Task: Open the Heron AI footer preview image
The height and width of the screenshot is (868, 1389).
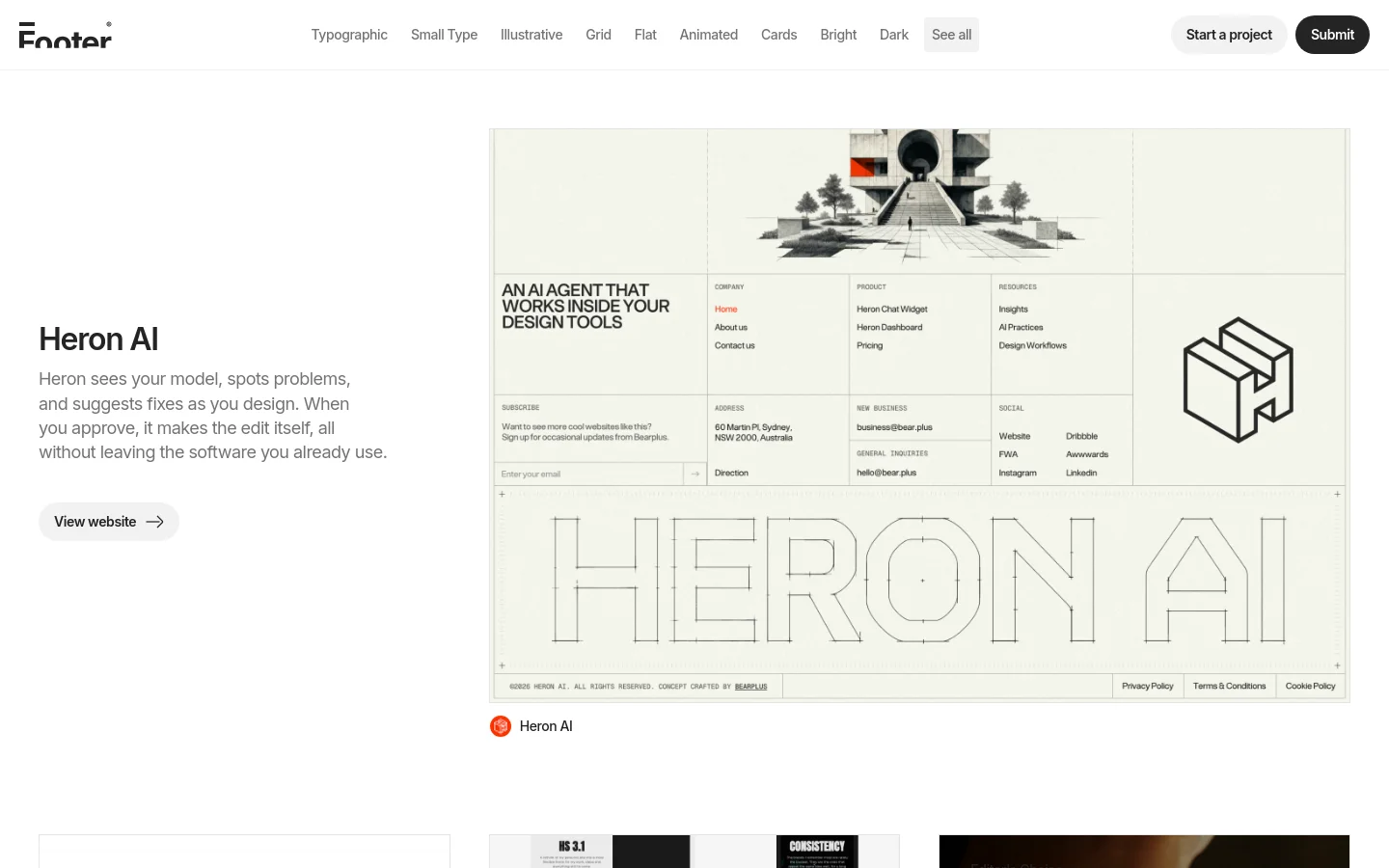Action: 919,416
